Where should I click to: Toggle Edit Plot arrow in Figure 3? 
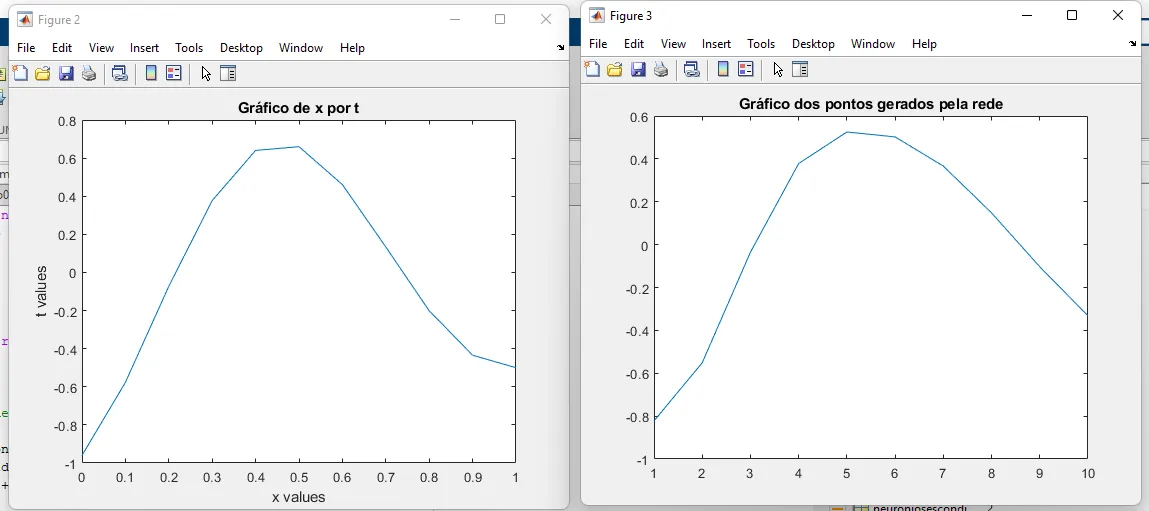click(x=778, y=69)
